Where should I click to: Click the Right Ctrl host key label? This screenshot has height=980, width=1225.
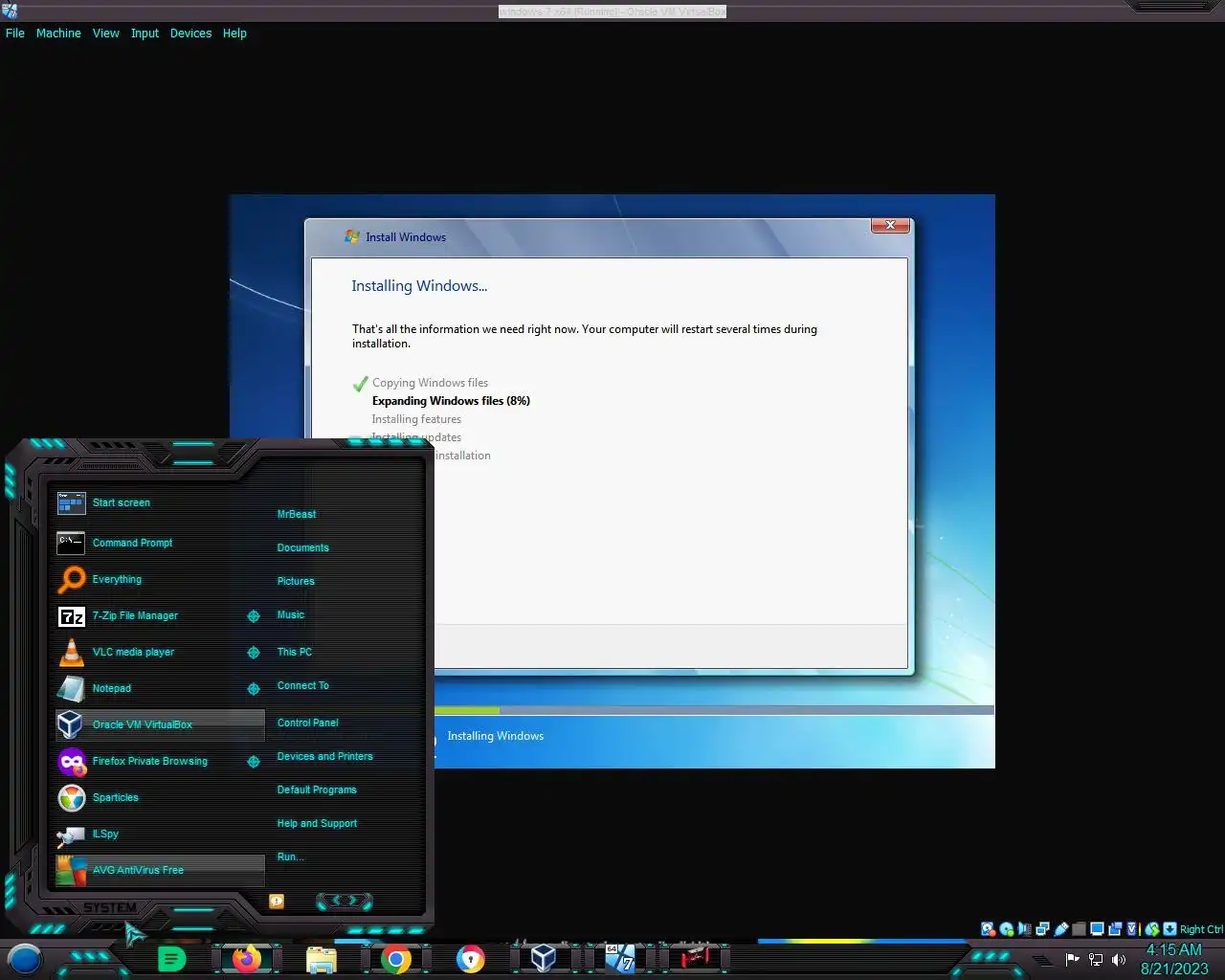(x=1201, y=929)
